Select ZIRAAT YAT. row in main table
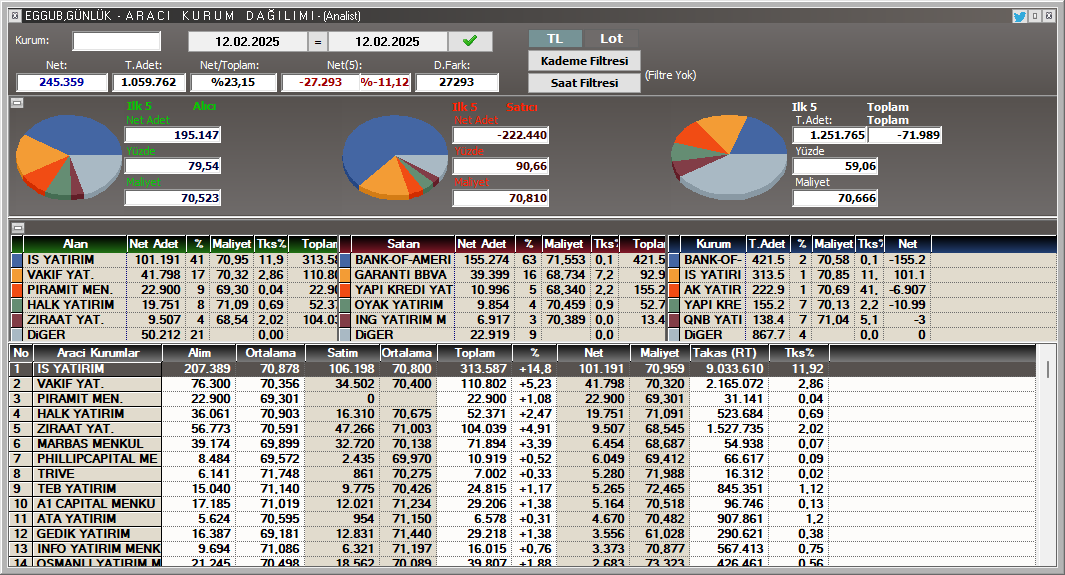Image resolution: width=1065 pixels, height=575 pixels. tap(522, 429)
